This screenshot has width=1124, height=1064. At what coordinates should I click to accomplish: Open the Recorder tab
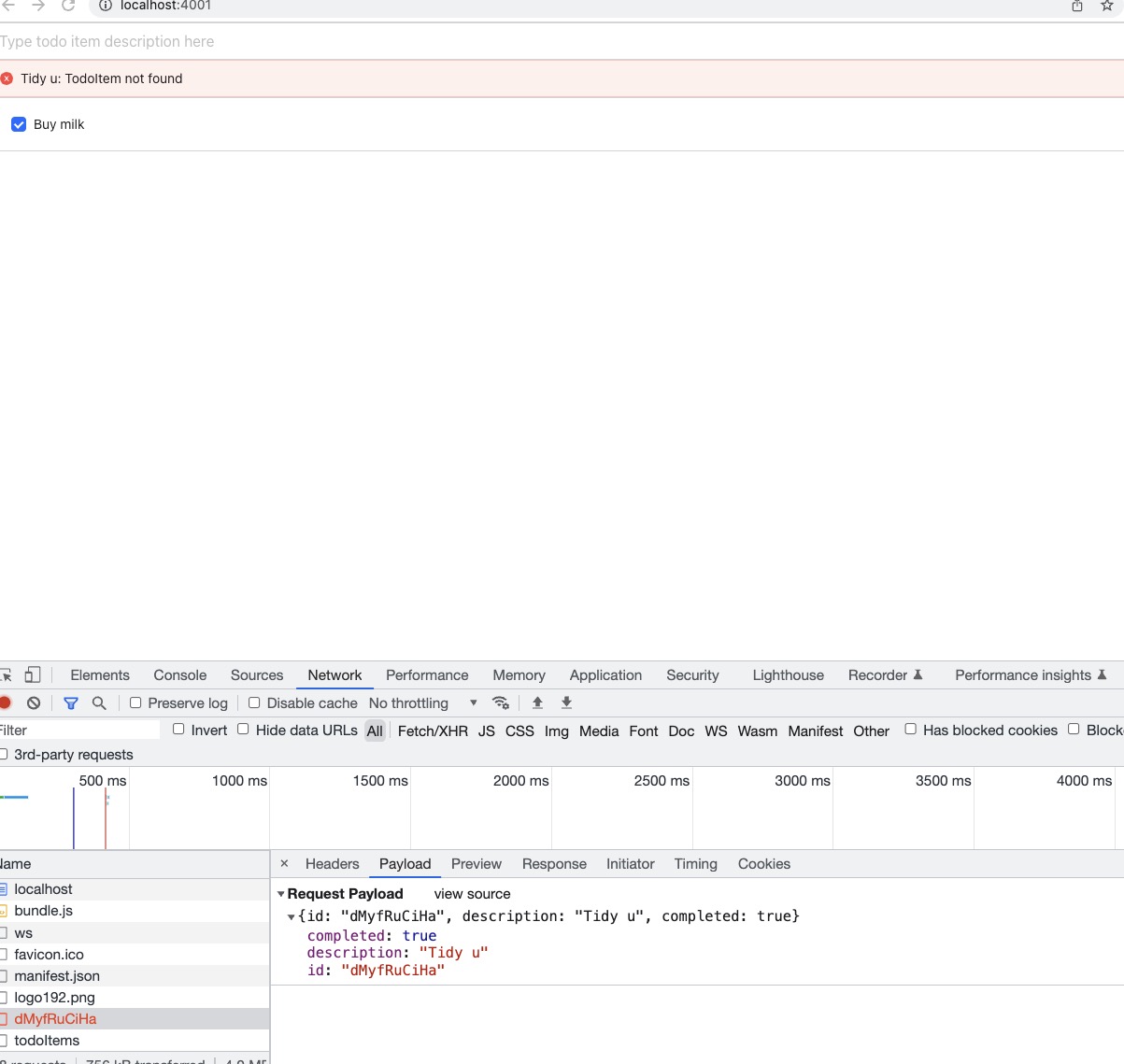[885, 674]
